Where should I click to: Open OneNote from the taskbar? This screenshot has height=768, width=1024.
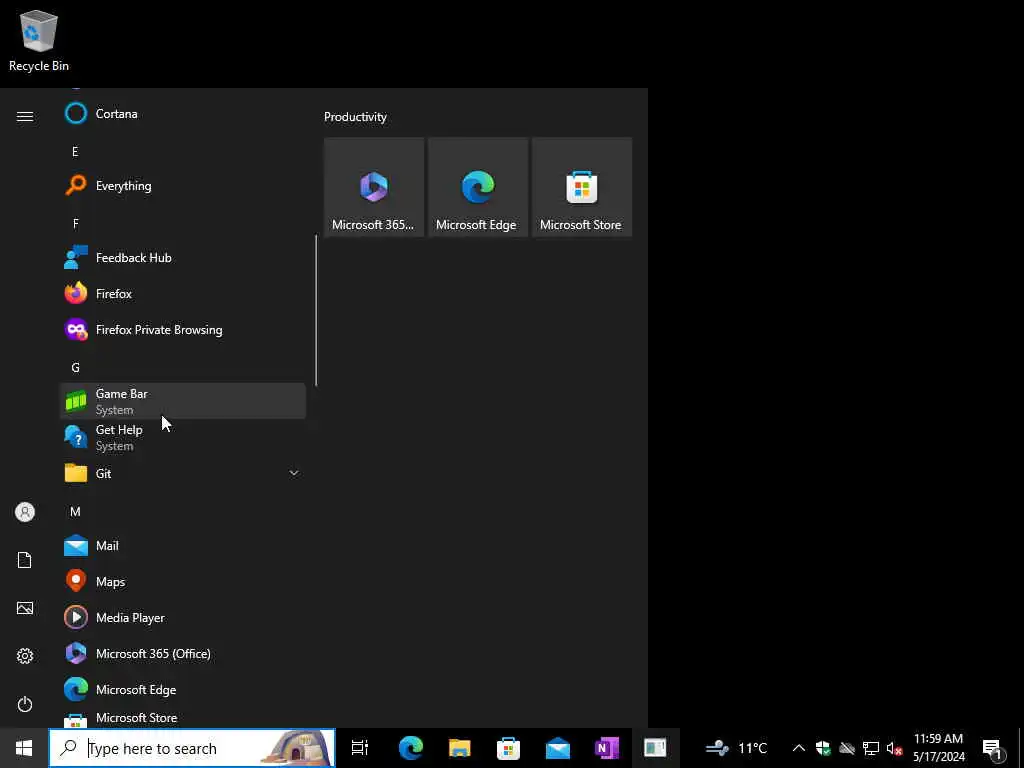607,748
